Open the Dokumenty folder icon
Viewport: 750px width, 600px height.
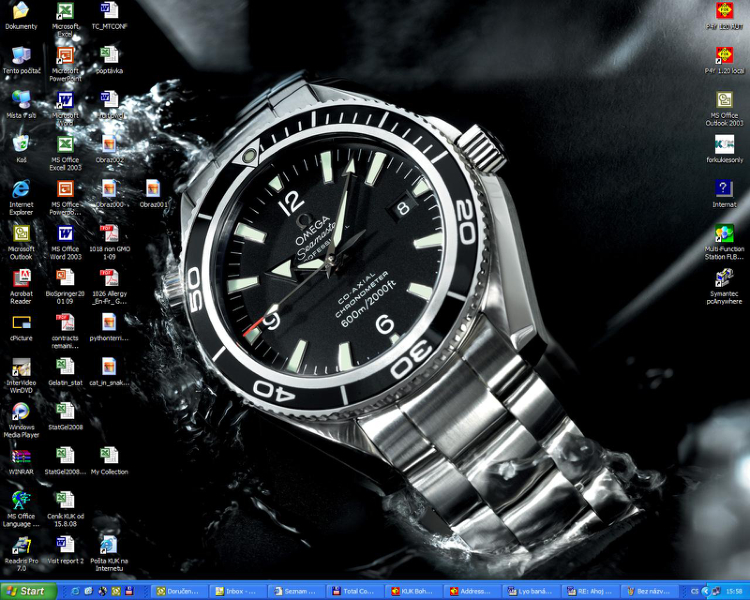click(21, 12)
